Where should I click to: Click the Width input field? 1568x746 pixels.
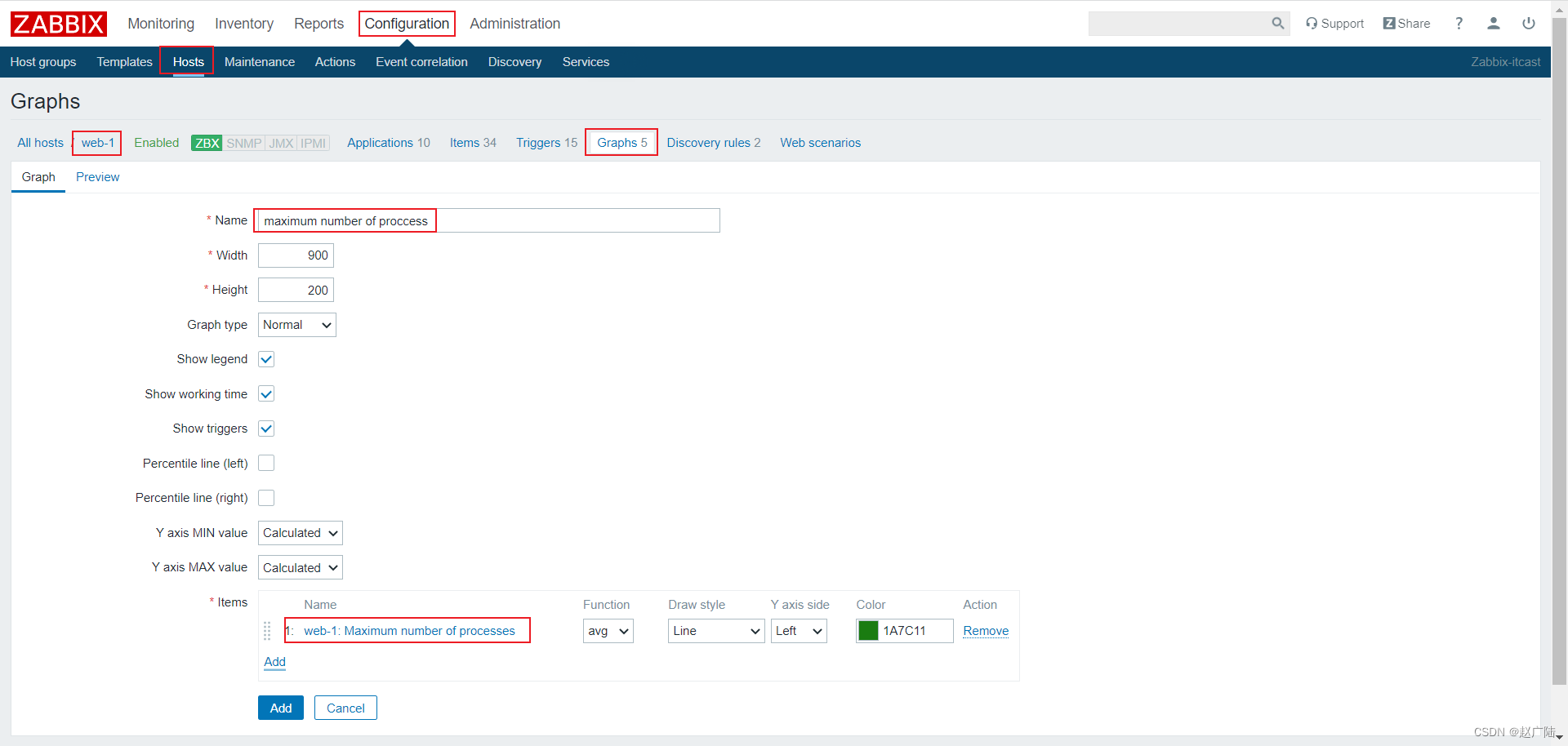pos(296,255)
